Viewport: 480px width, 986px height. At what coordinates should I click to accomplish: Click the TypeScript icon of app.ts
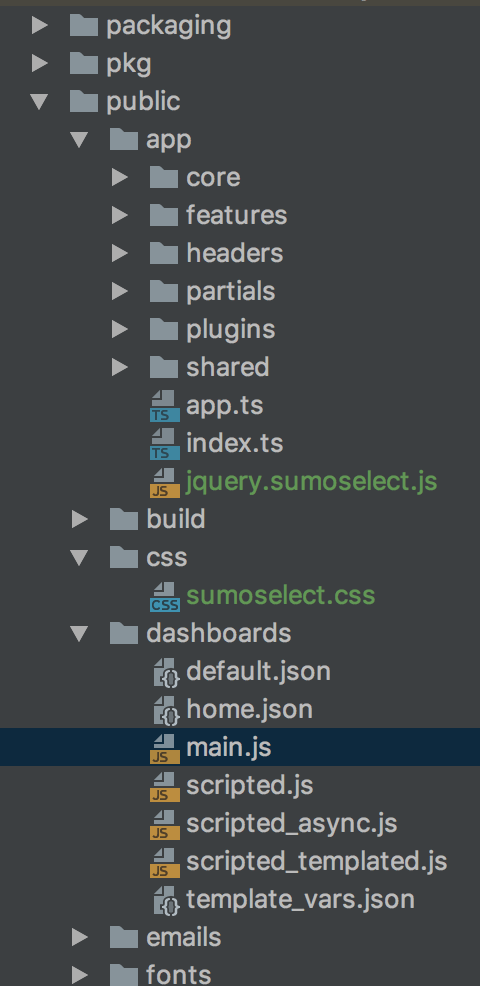tap(164, 406)
